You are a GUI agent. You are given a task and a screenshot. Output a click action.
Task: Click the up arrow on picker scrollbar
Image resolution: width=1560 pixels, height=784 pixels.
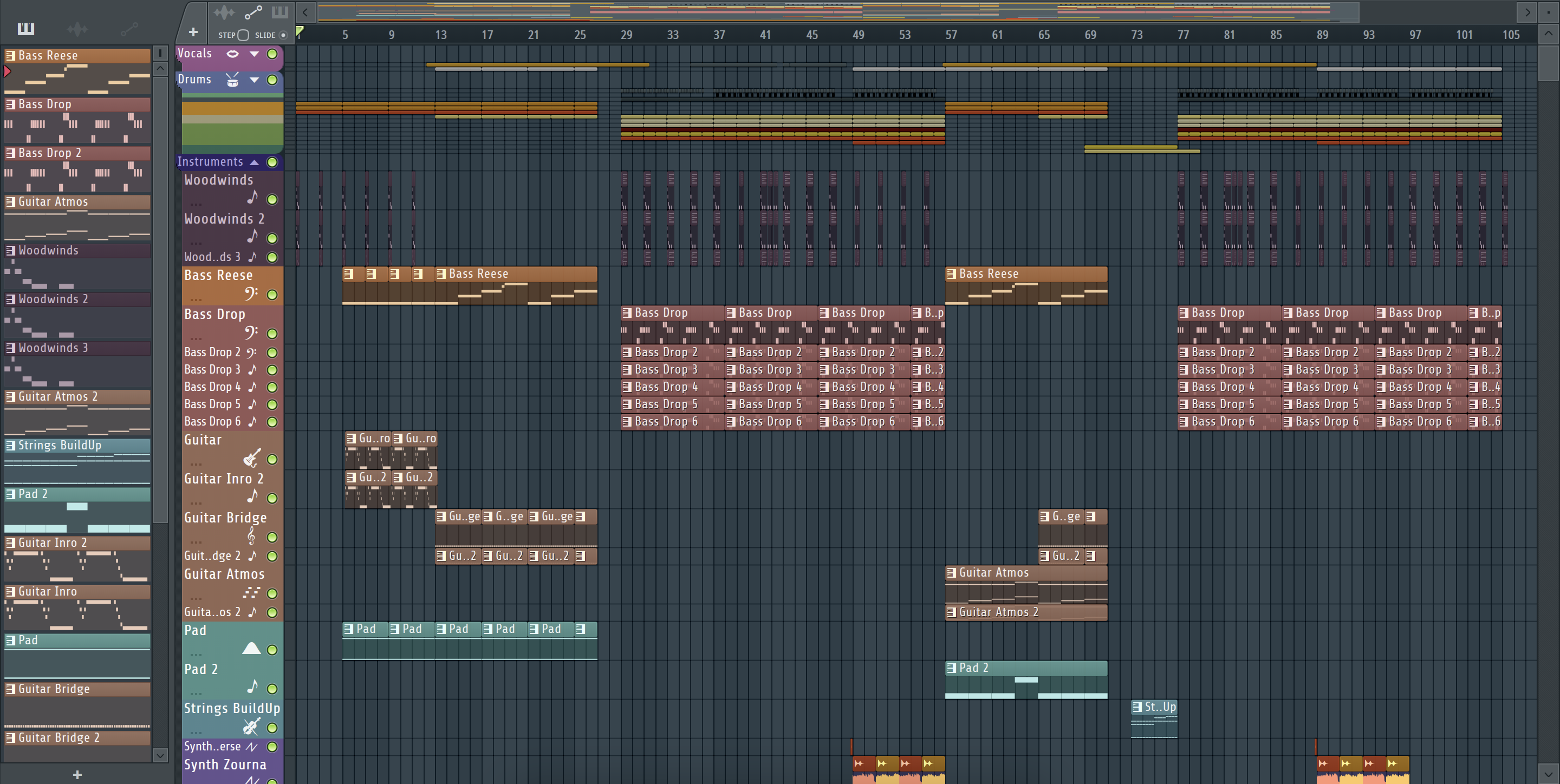pos(160,68)
